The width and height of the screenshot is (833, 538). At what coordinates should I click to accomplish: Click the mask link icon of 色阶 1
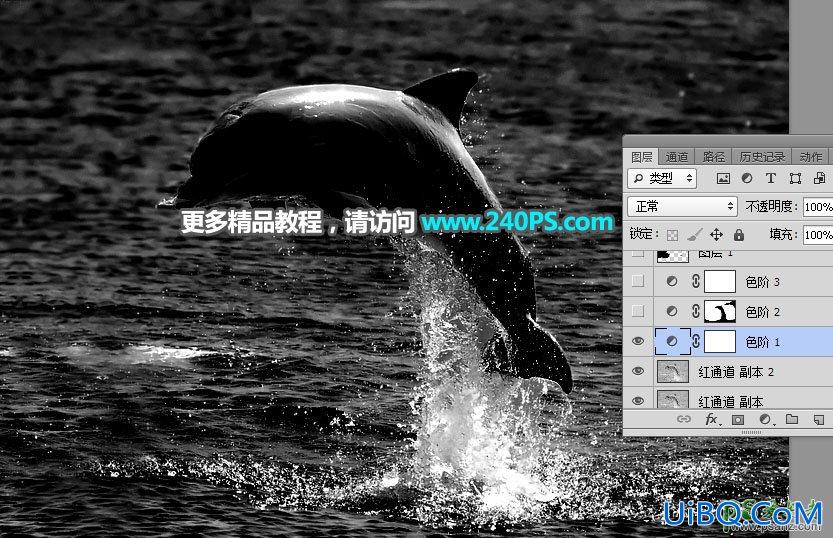tap(696, 341)
